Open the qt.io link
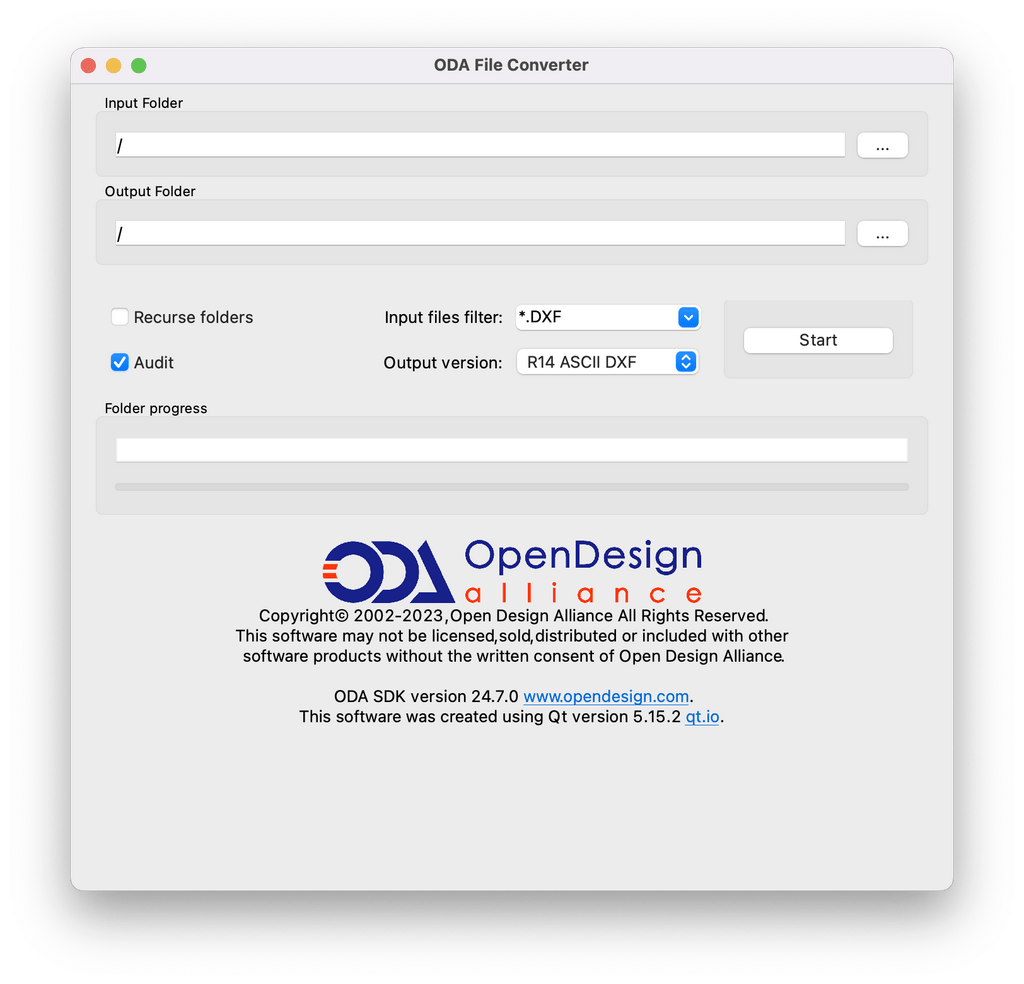 [x=702, y=716]
